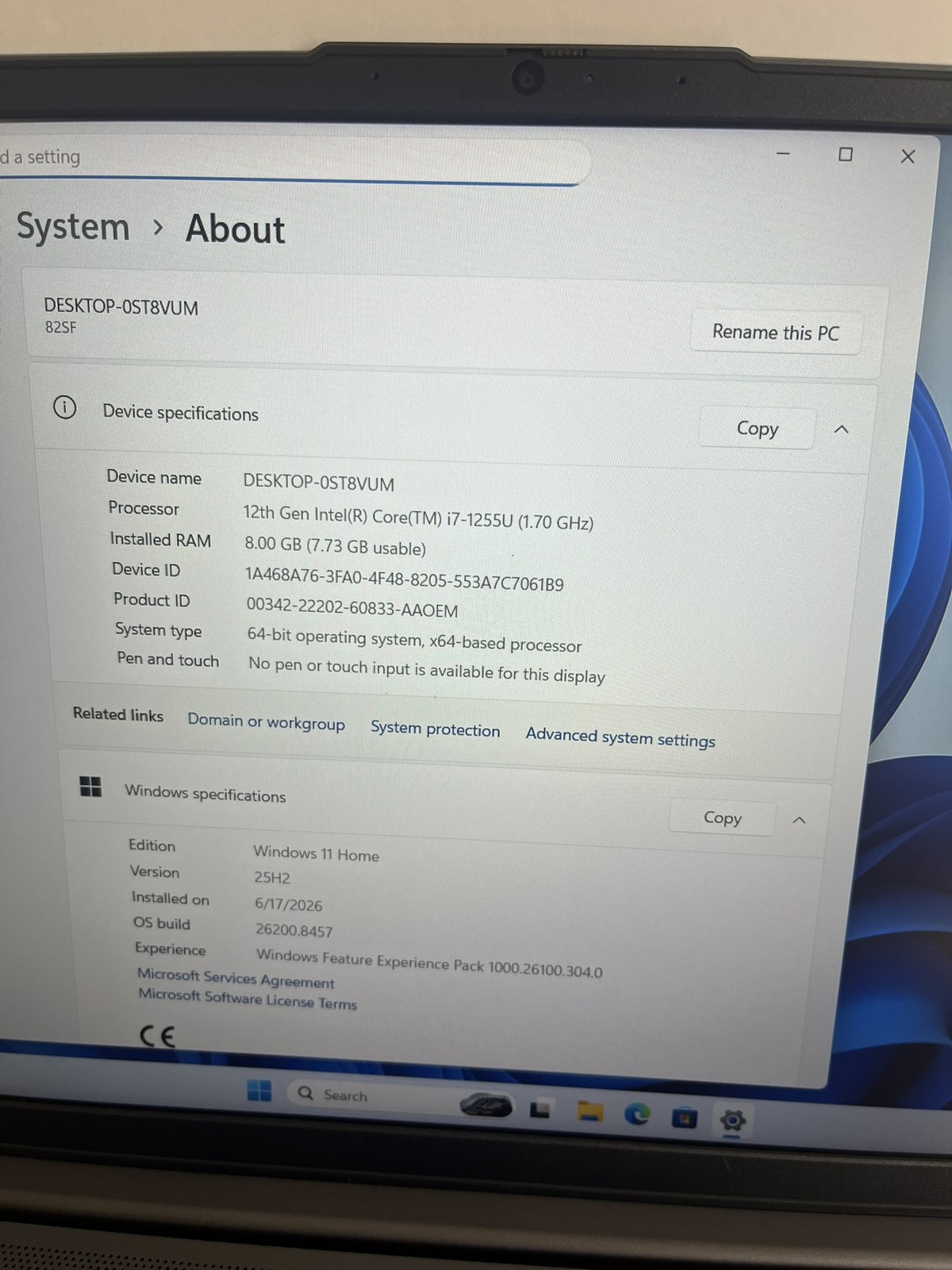This screenshot has width=952, height=1270.
Task: Select the Device name value in specifications list
Action: tap(318, 483)
